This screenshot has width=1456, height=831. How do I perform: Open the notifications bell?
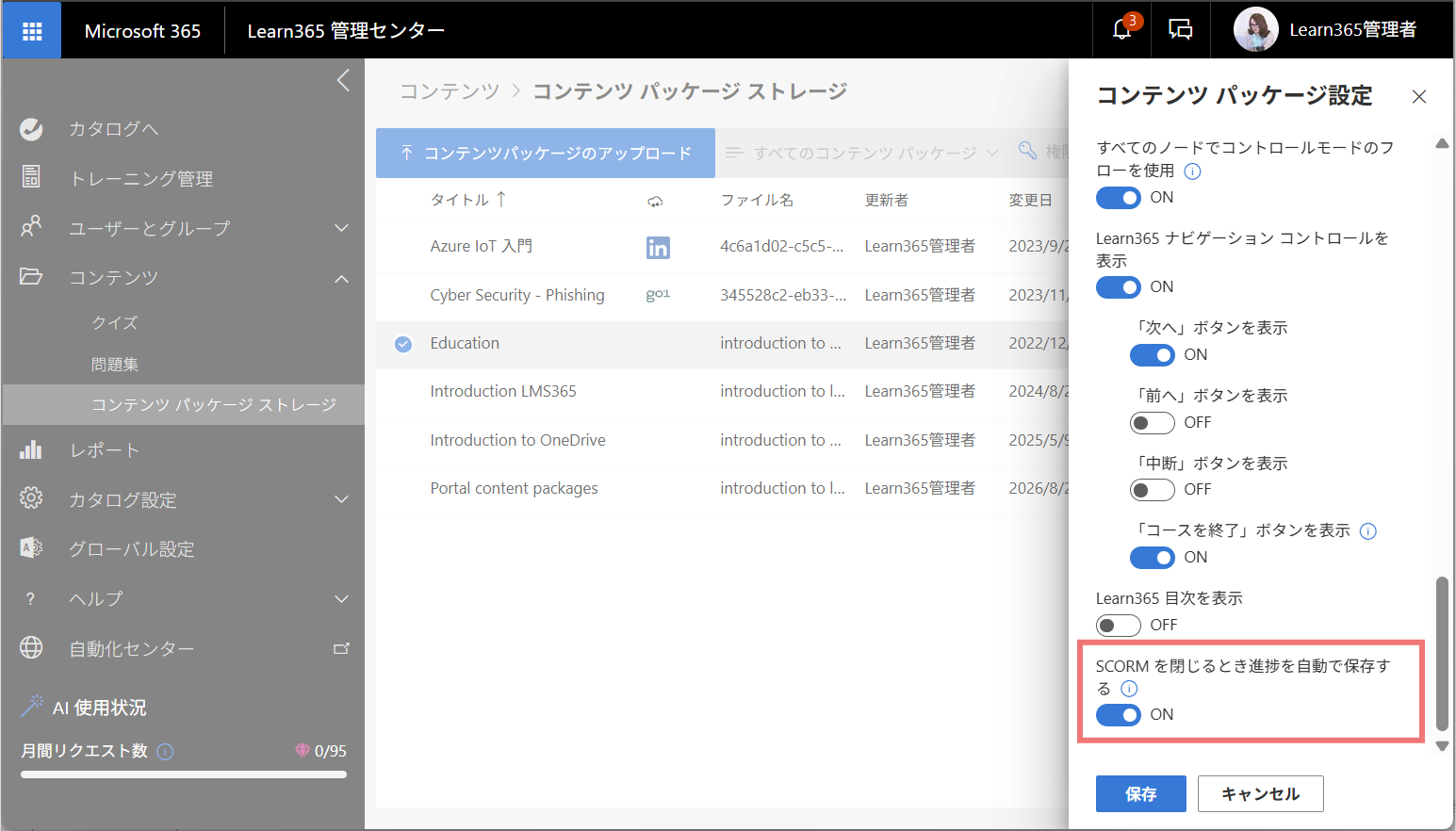1121,30
